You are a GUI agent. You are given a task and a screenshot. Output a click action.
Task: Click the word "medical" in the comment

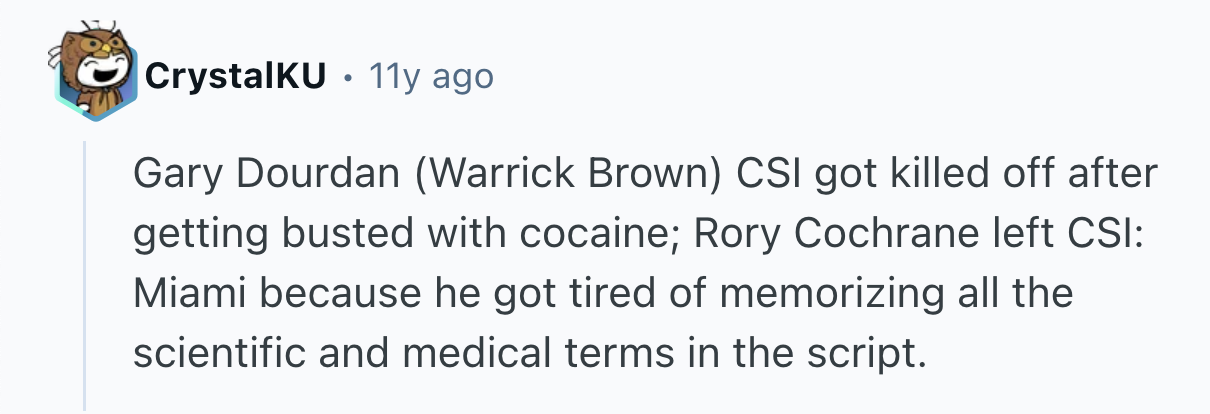468,353
